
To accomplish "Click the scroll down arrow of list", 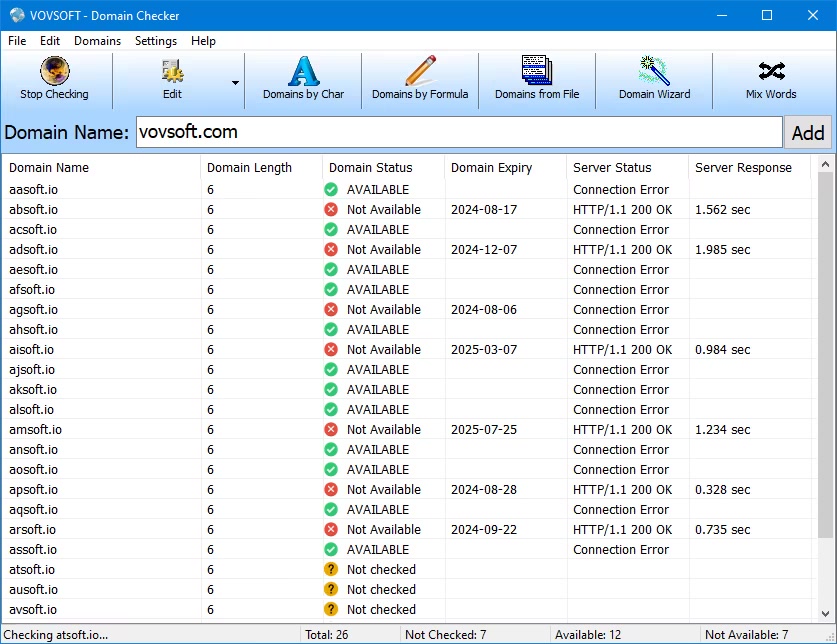I will point(825,613).
